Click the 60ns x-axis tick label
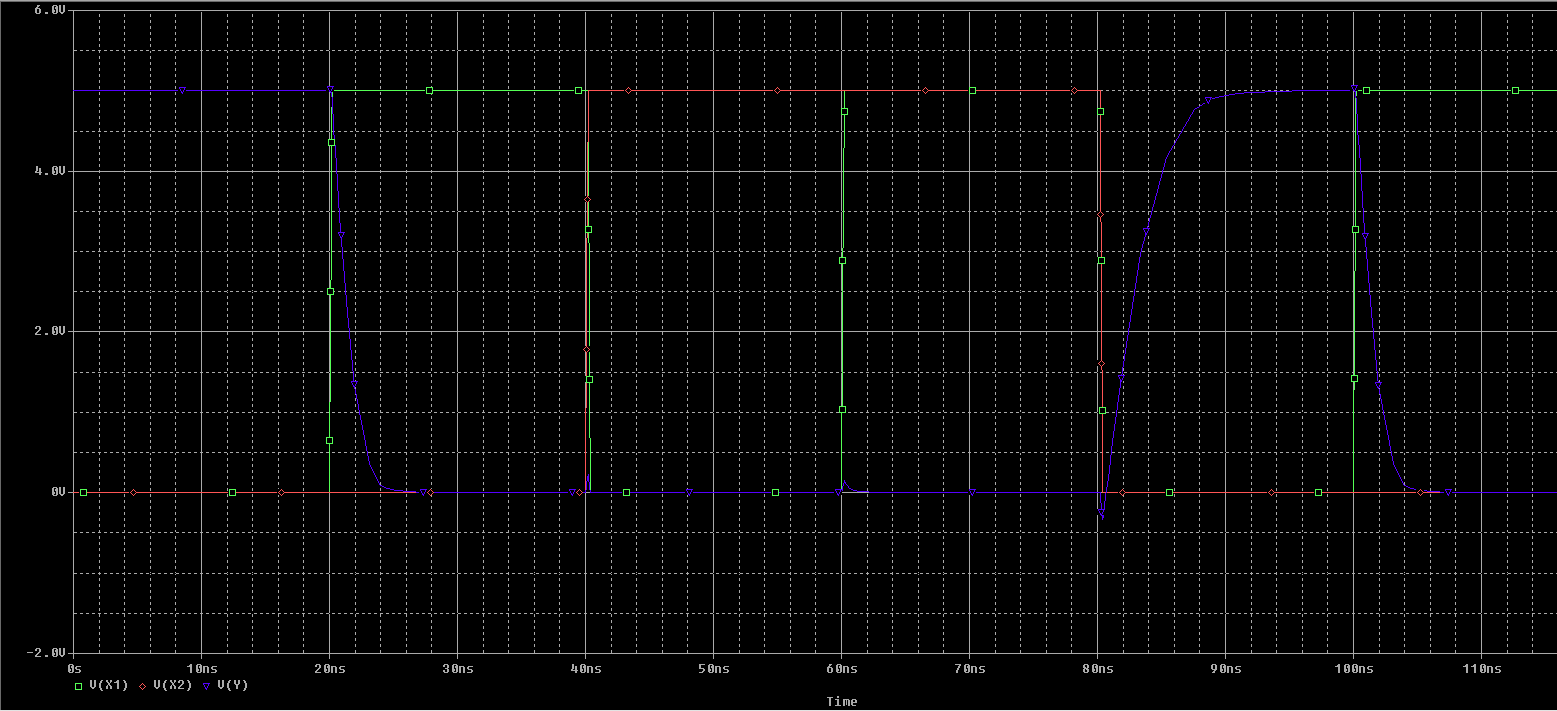 [x=842, y=667]
